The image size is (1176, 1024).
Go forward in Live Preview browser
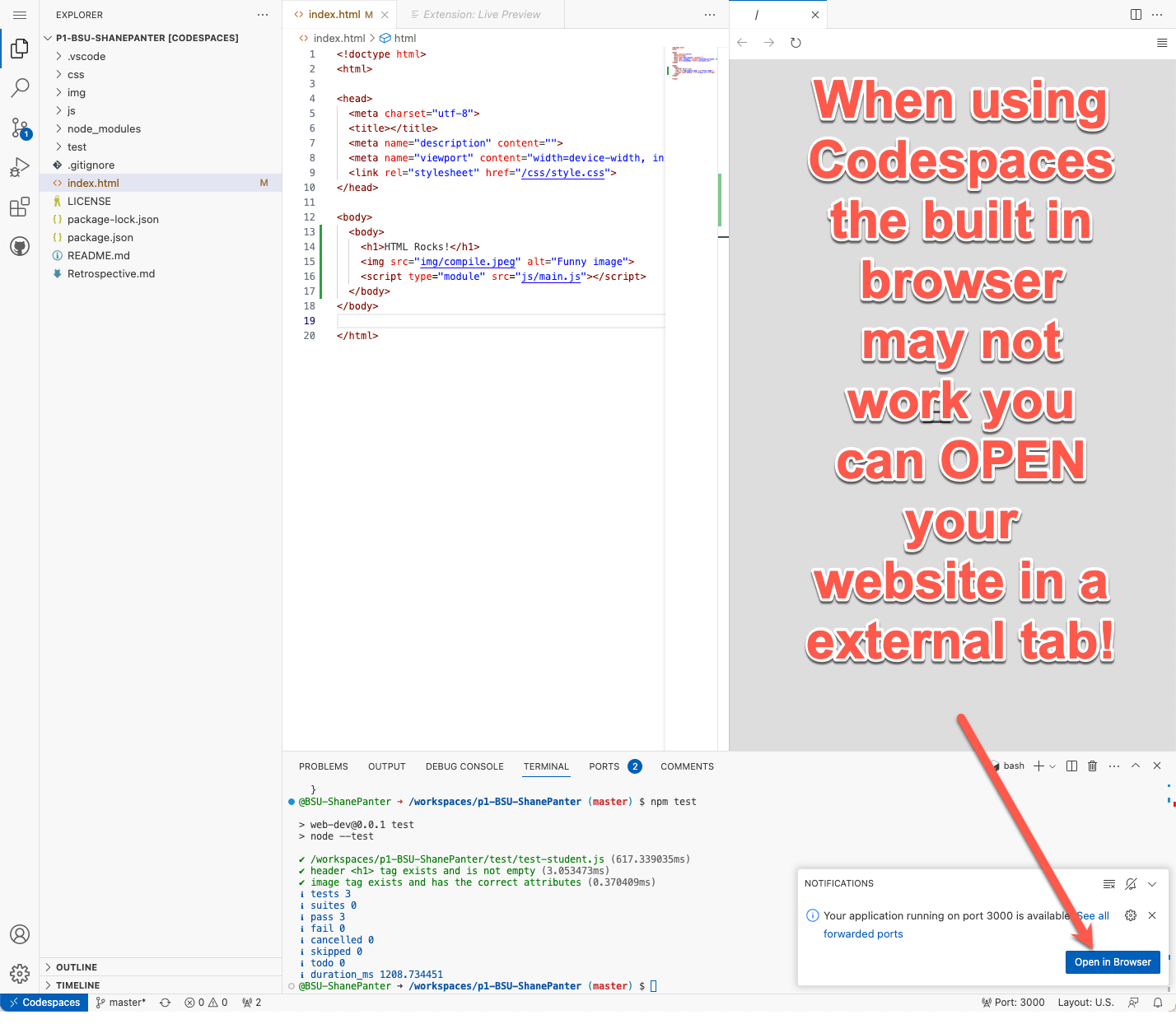tap(769, 43)
